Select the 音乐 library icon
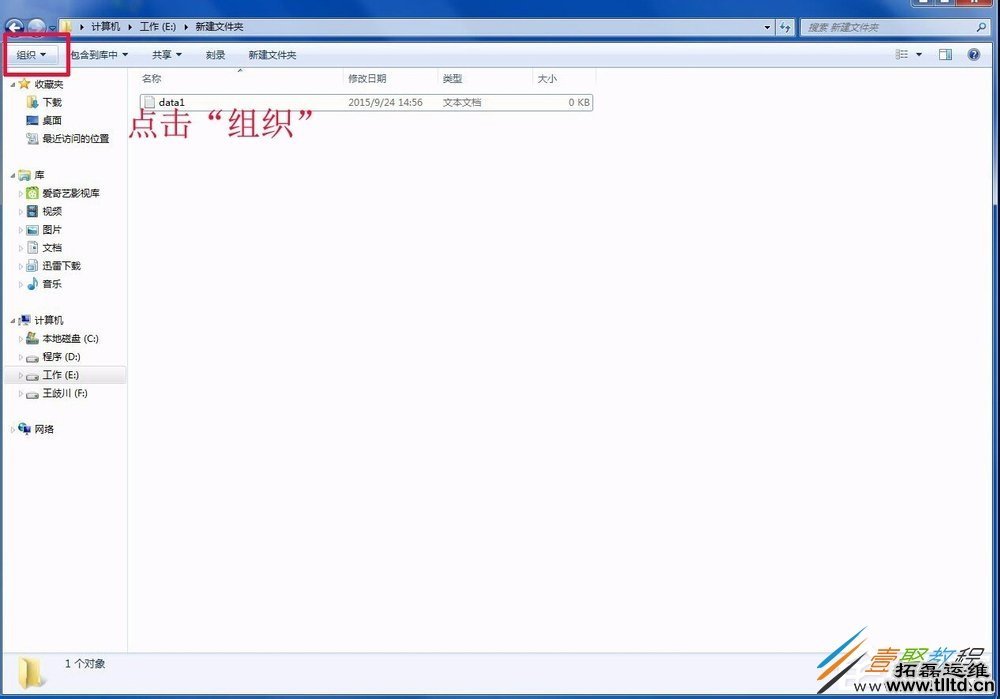Image resolution: width=1000 pixels, height=699 pixels. (x=32, y=284)
